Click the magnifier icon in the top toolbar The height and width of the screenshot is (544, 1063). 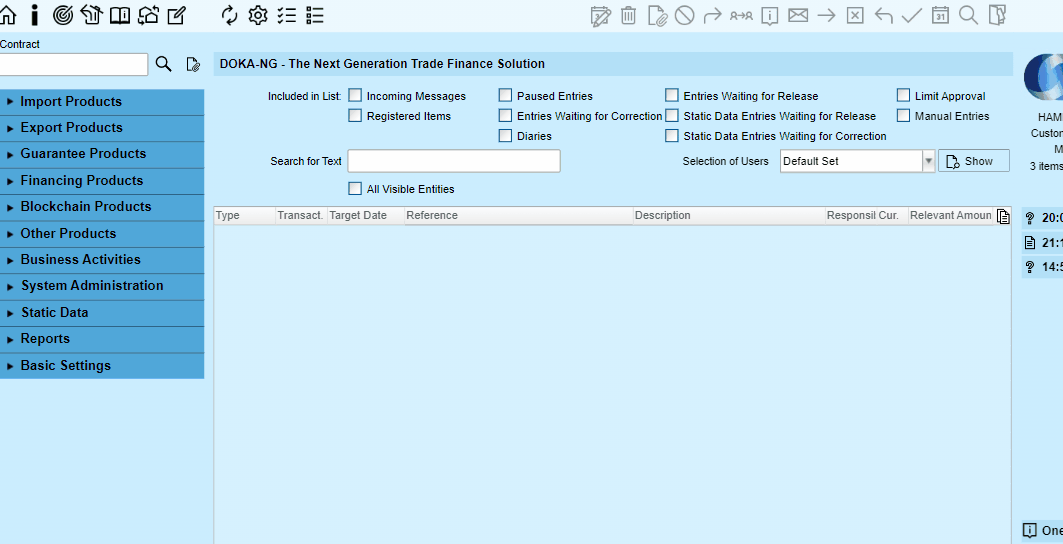click(969, 15)
